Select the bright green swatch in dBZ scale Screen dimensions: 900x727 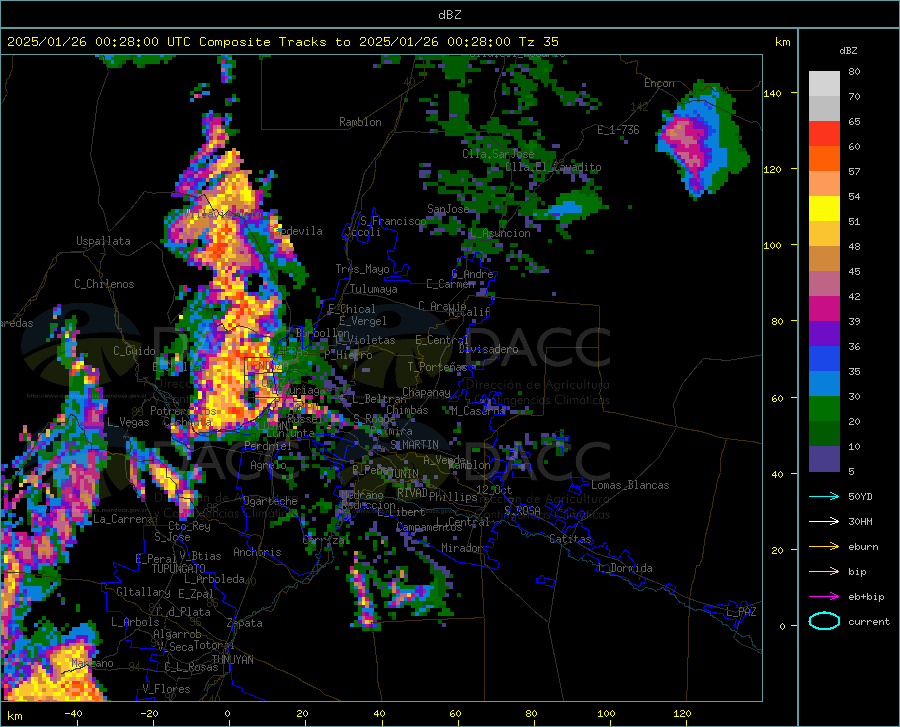coord(824,409)
